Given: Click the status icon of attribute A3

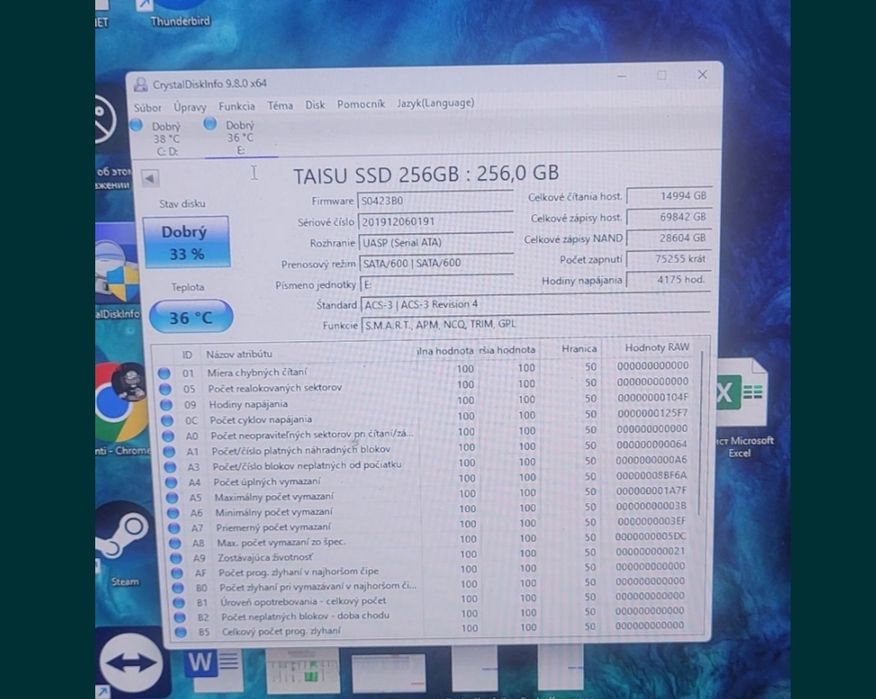Looking at the screenshot, I should (170, 467).
